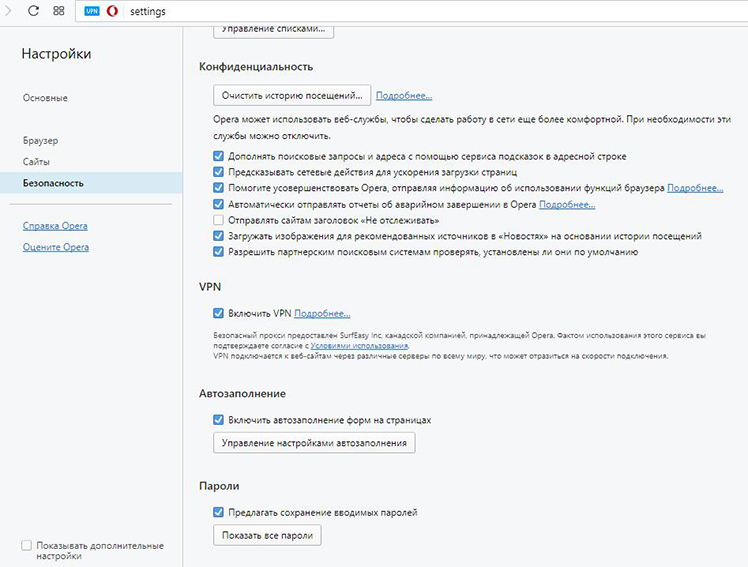Click the red Opera logo icon
Image resolution: width=748 pixels, height=567 pixels.
point(112,11)
